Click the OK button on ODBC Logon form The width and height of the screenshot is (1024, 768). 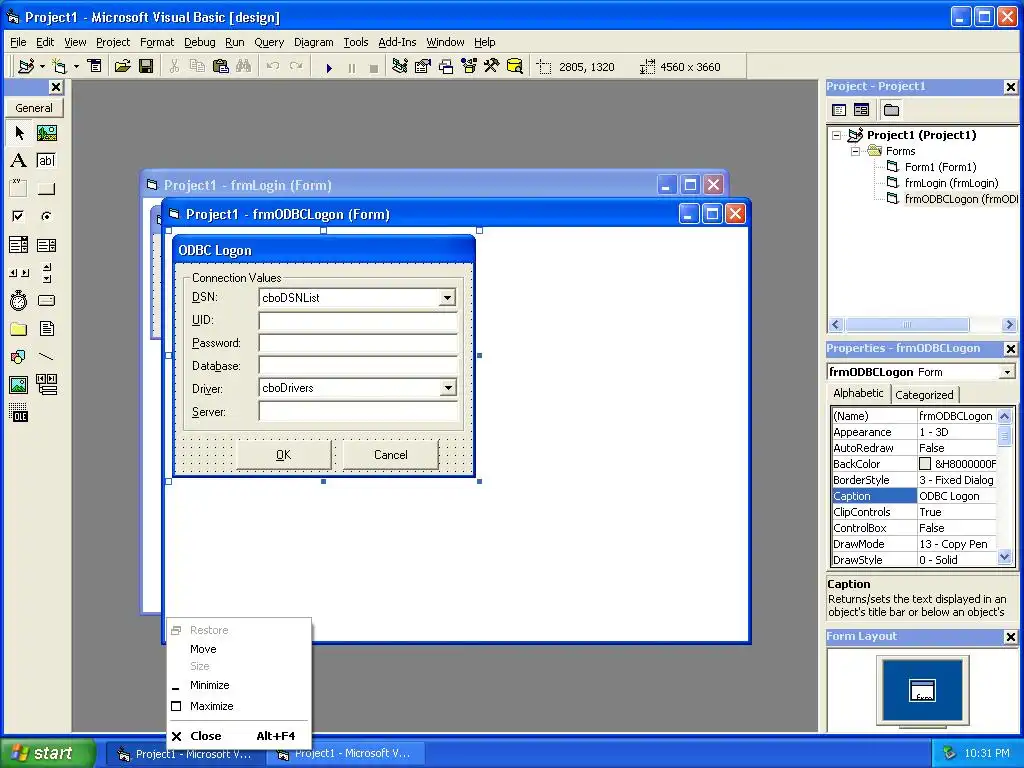click(x=283, y=455)
